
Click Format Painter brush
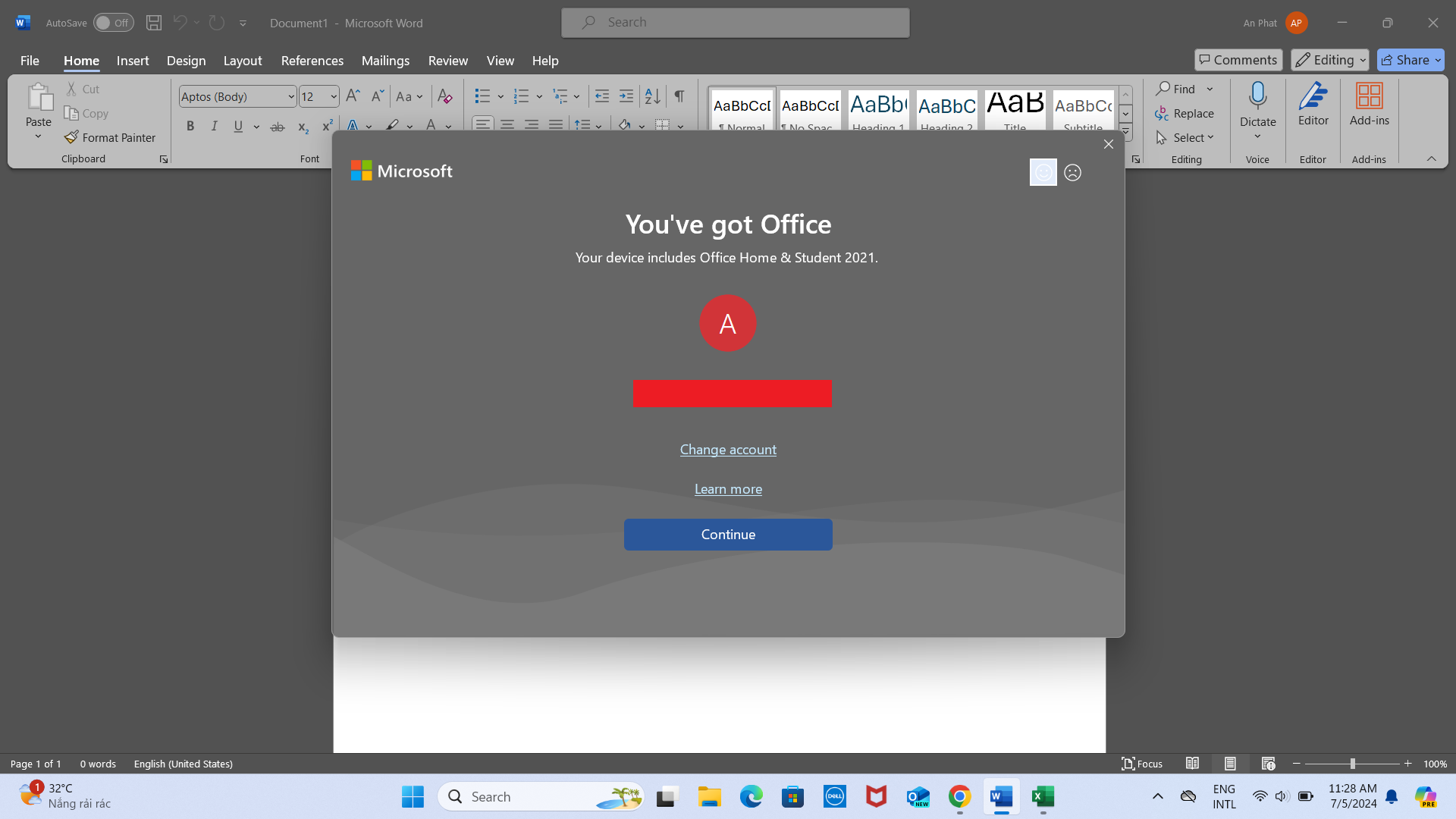pyautogui.click(x=110, y=137)
